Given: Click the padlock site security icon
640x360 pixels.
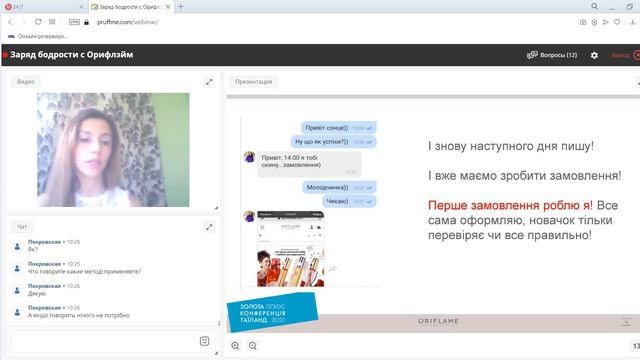Looking at the screenshot, I should pos(87,22).
